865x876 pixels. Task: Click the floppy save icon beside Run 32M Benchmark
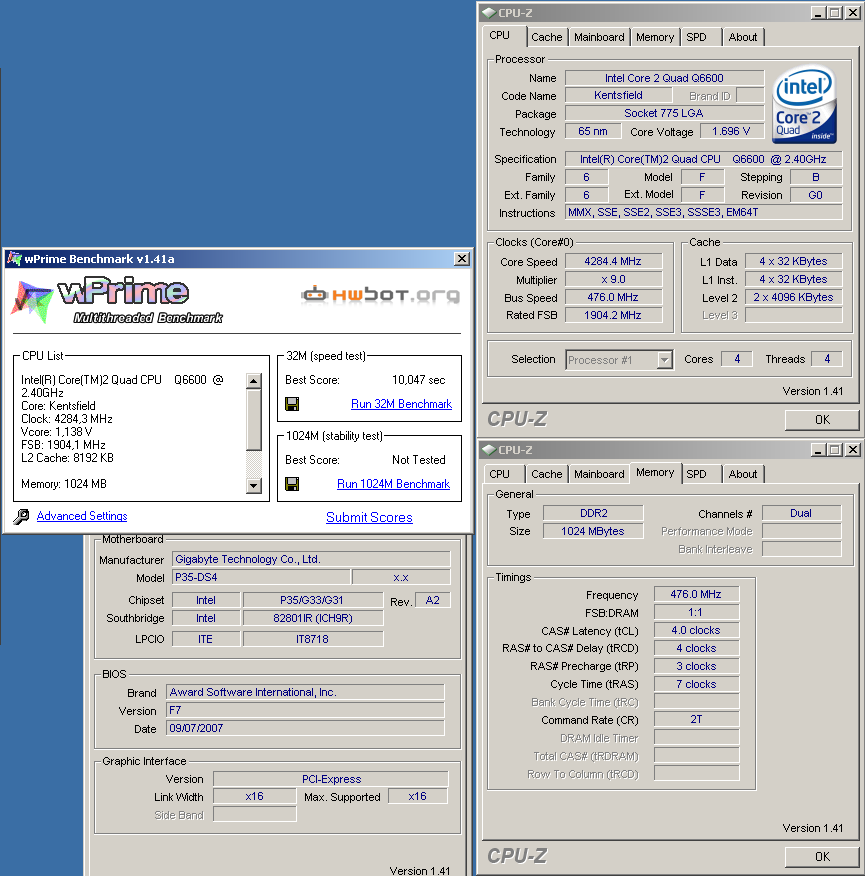click(292, 404)
